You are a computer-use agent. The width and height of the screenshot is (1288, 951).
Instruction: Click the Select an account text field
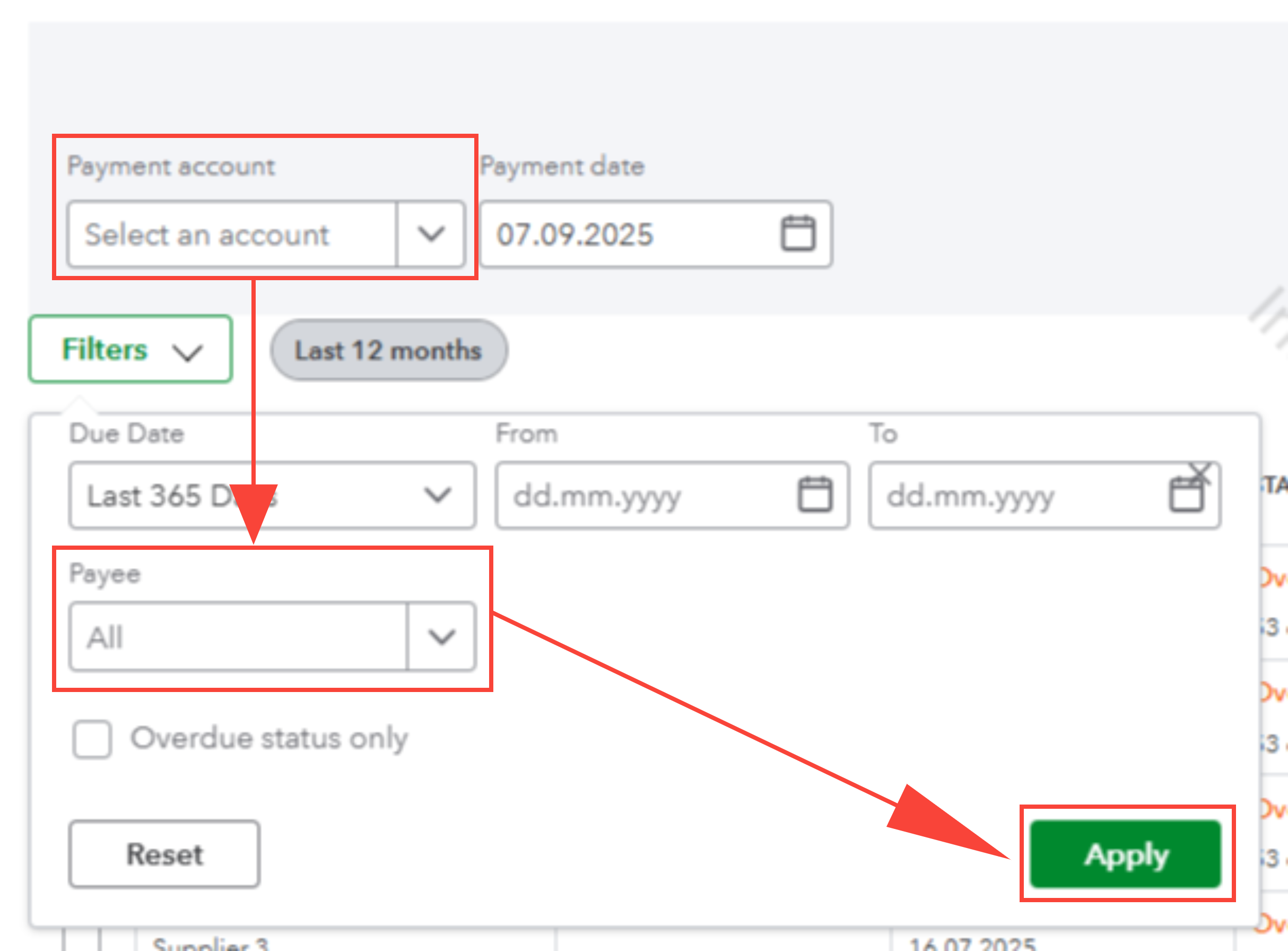(x=232, y=234)
